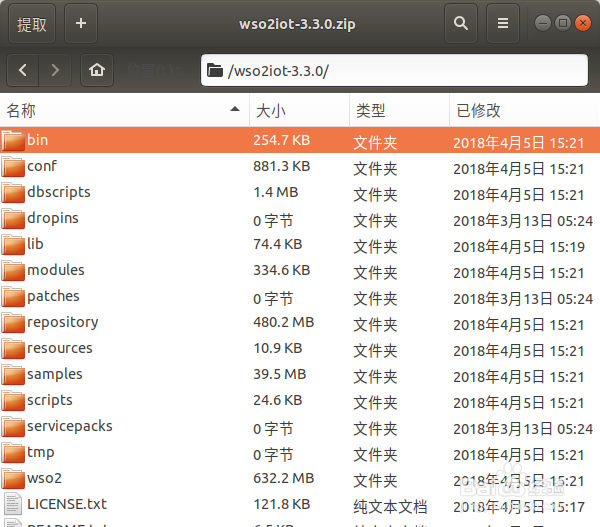Select the dbscripts folder icon
Image resolution: width=600 pixels, height=527 pixels.
[13, 193]
